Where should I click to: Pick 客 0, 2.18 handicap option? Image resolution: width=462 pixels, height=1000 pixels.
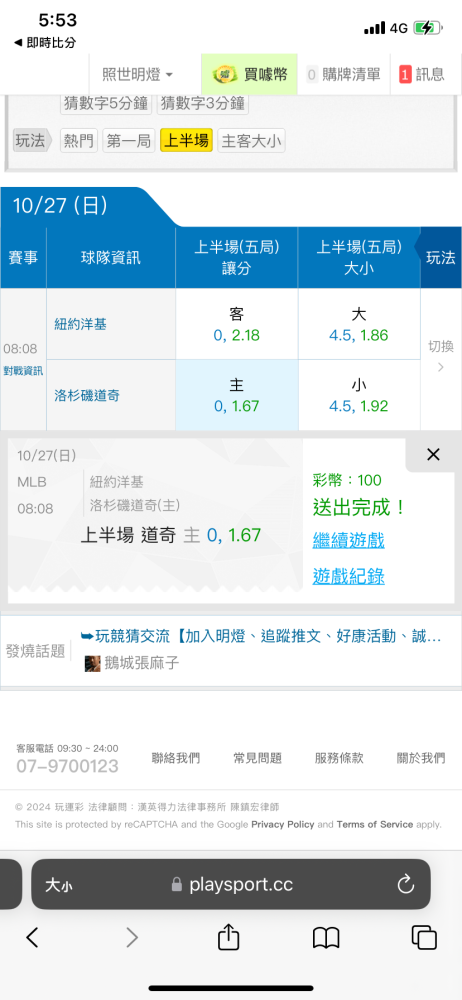tap(237, 324)
